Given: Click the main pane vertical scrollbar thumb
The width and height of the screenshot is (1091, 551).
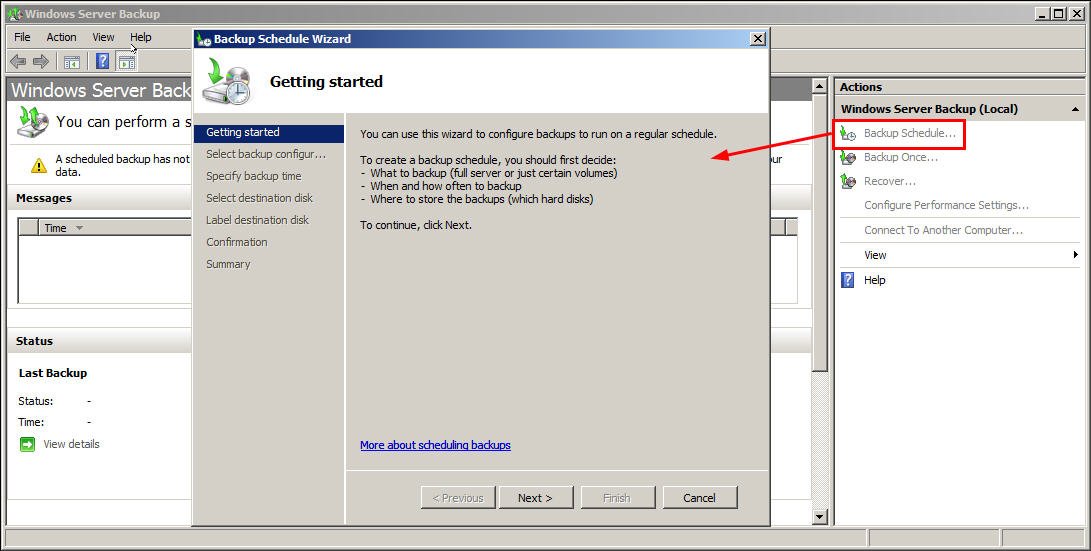Looking at the screenshot, I should point(820,232).
